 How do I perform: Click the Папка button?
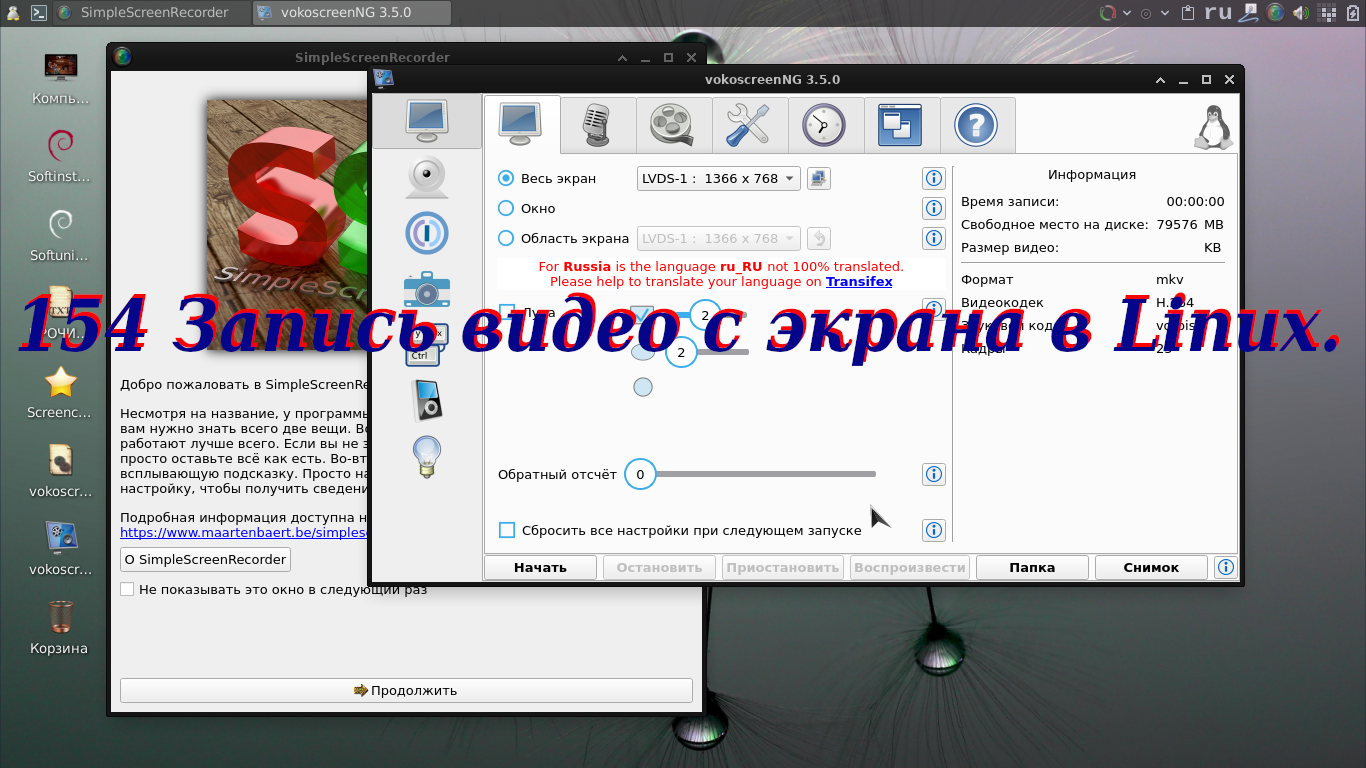(1032, 567)
